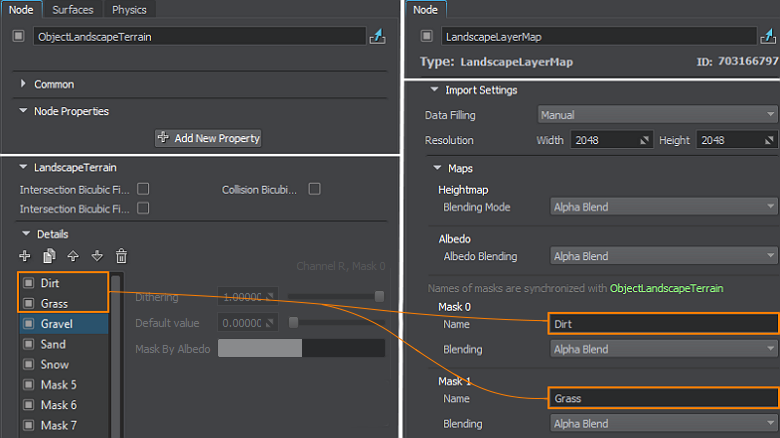
Task: Open the Albedo Blending dropdown
Action: 664,256
